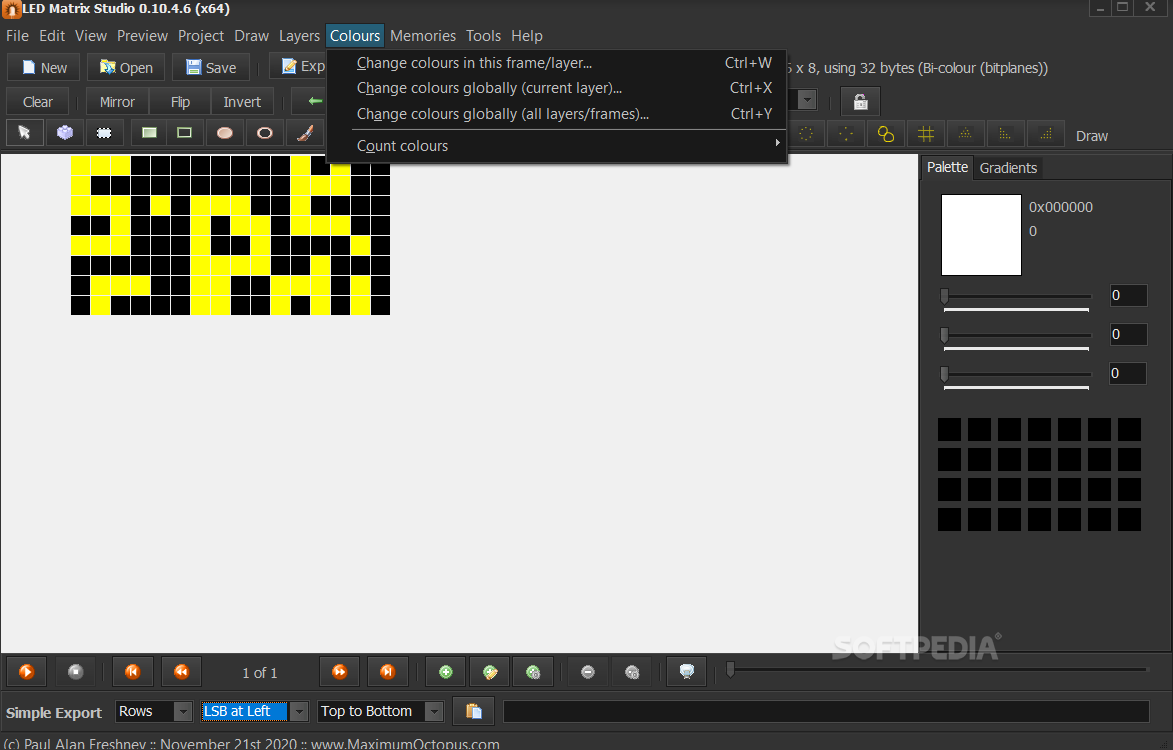
Task: Open the Project menu
Action: point(200,36)
